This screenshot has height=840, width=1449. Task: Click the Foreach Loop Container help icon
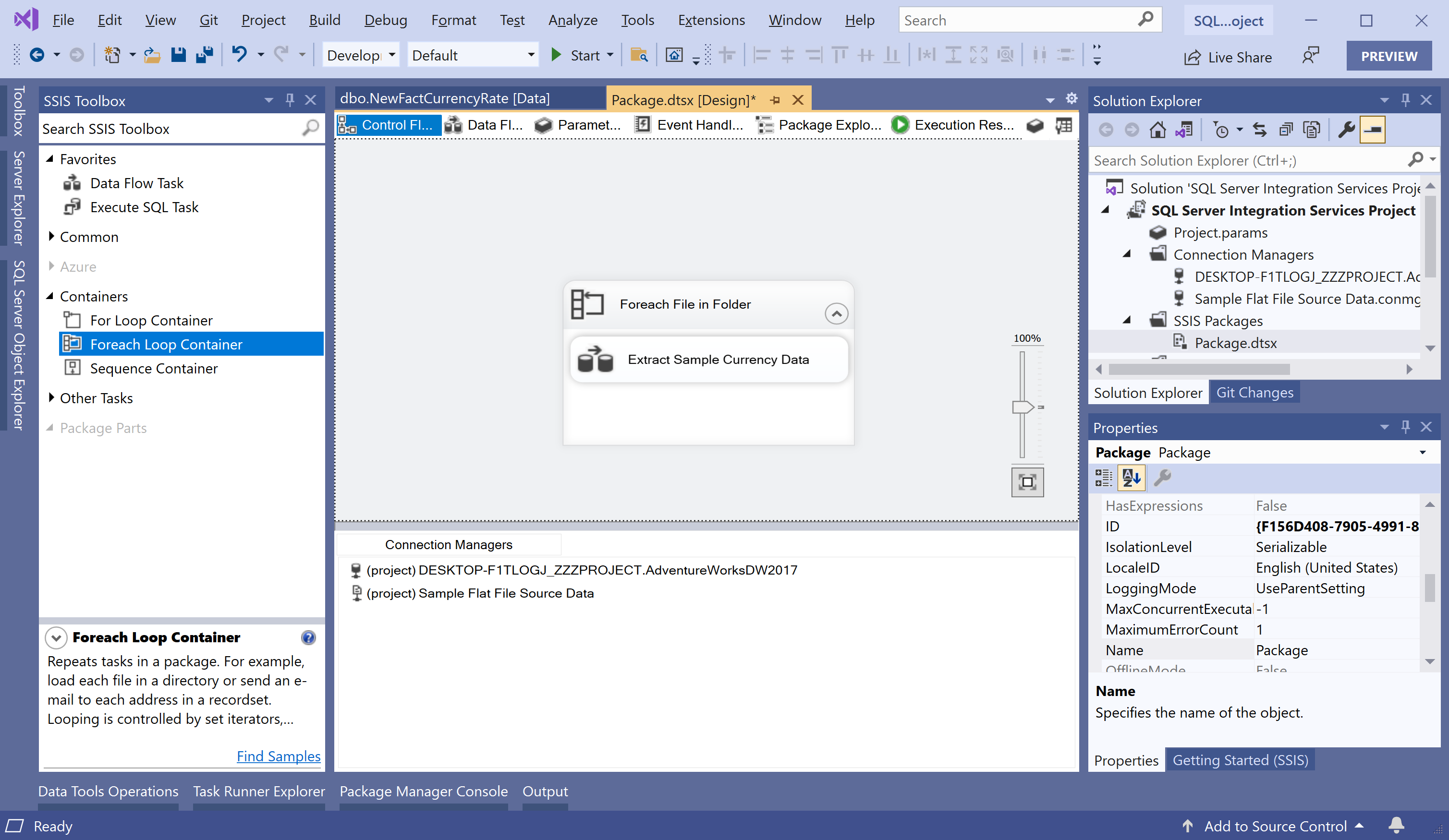(x=308, y=637)
